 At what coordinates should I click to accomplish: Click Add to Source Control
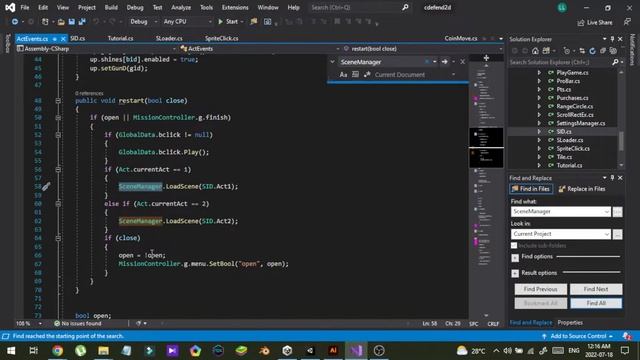click(578, 336)
